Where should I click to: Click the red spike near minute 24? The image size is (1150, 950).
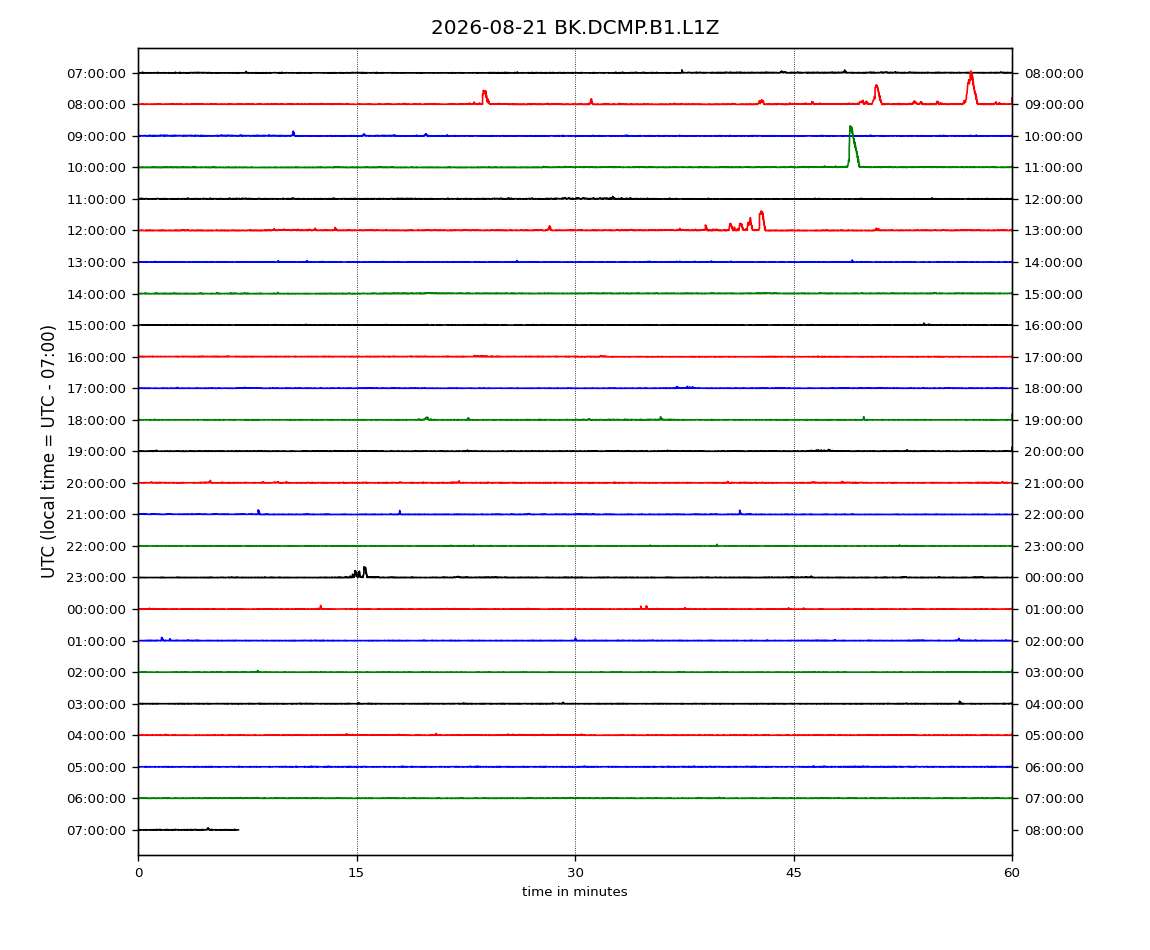[484, 97]
